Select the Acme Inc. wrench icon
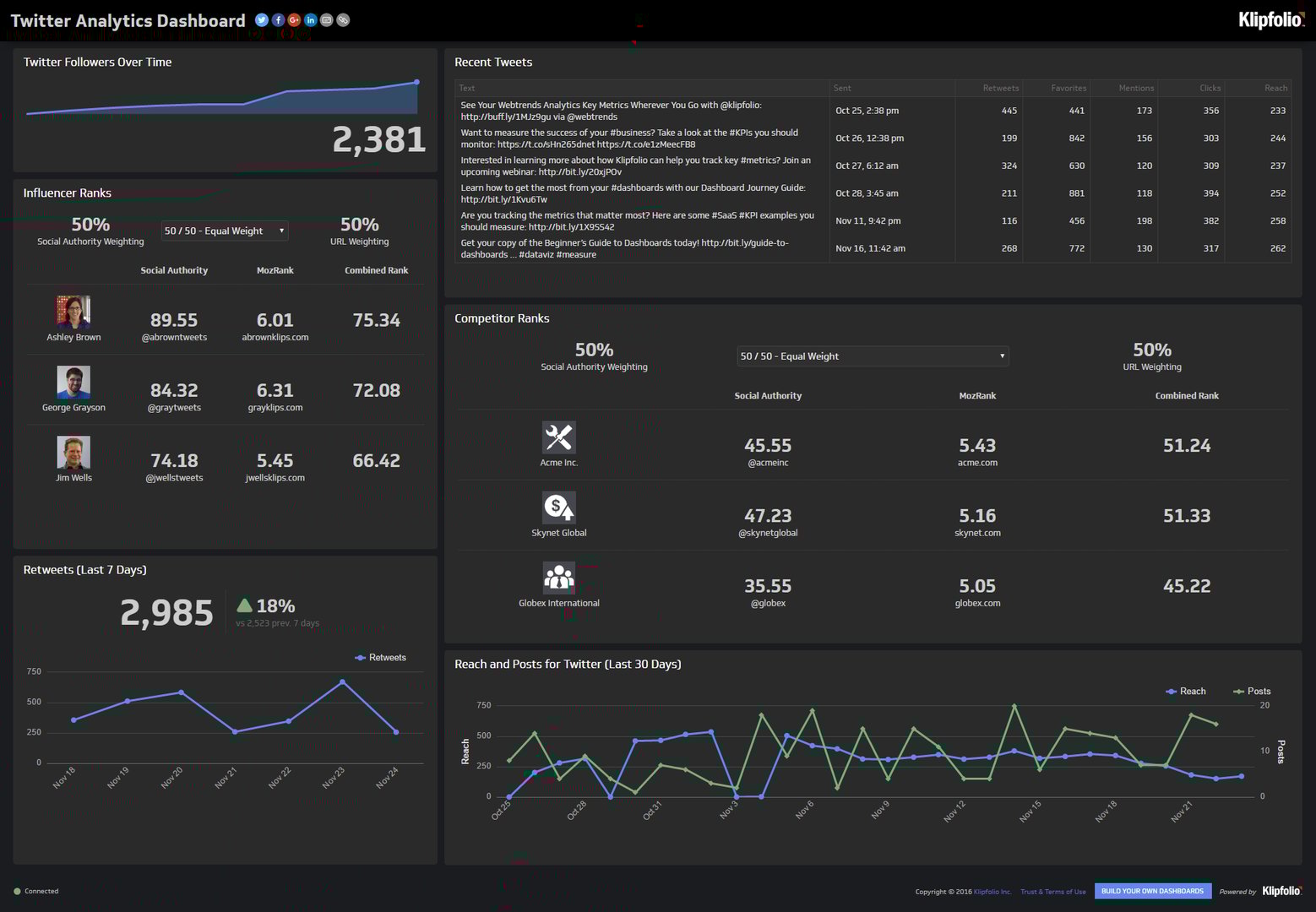The width and height of the screenshot is (1316, 912). tap(558, 437)
